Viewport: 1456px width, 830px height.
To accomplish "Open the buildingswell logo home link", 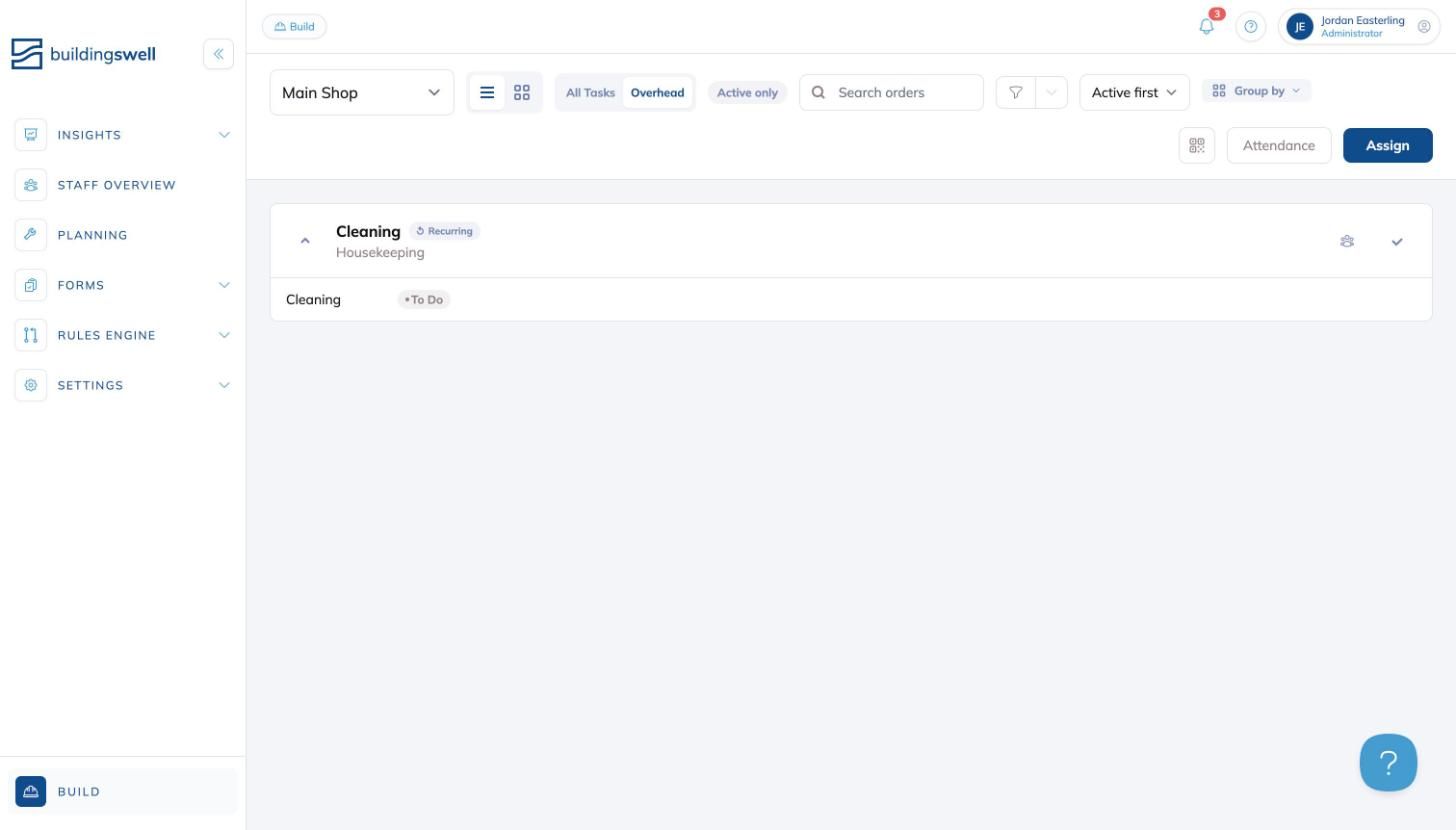I will point(84,54).
